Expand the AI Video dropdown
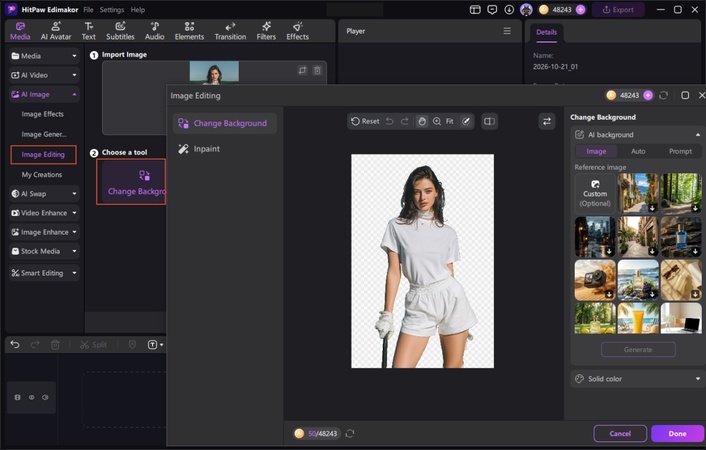 pos(44,75)
